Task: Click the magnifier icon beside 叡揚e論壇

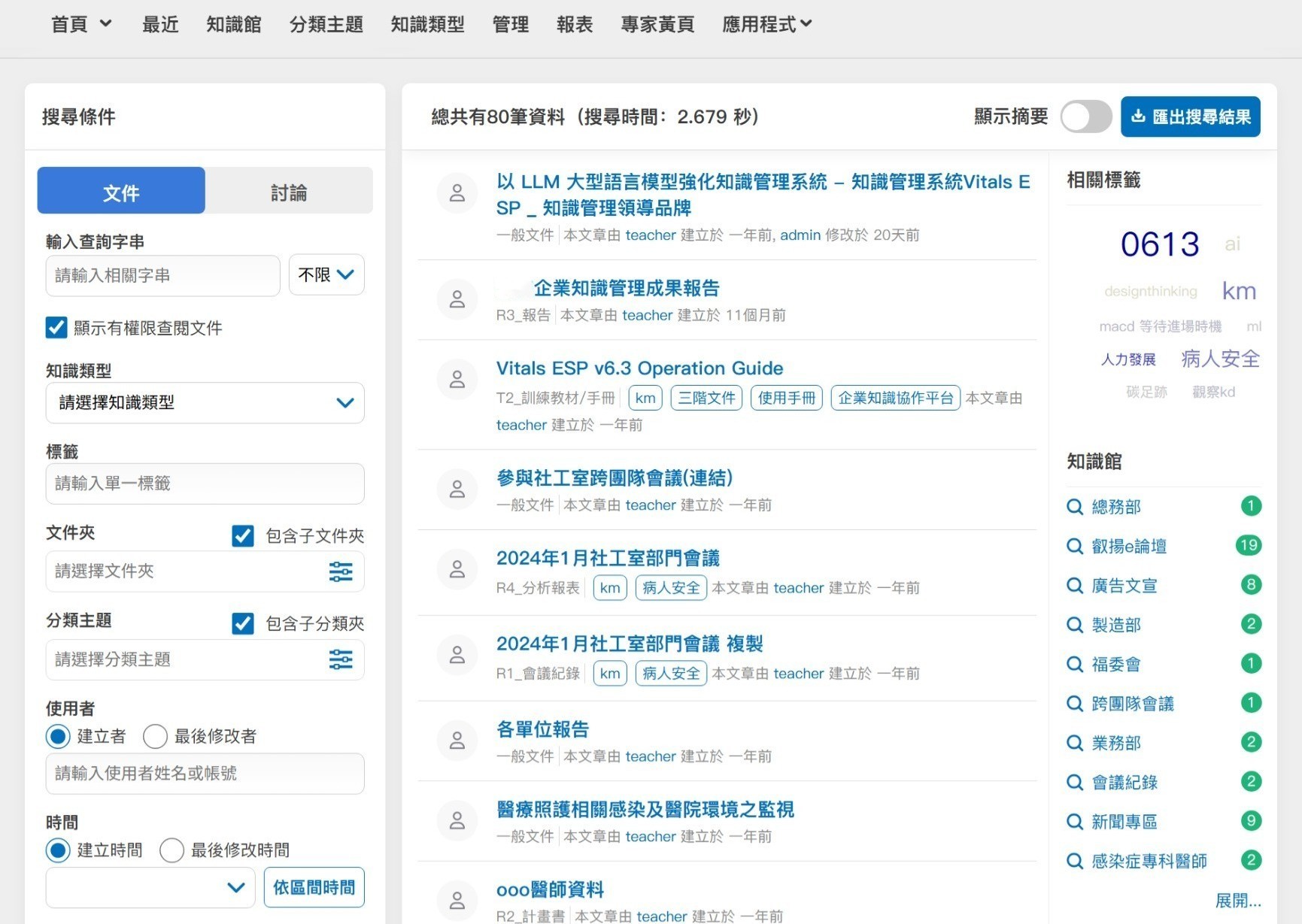Action: (x=1075, y=546)
